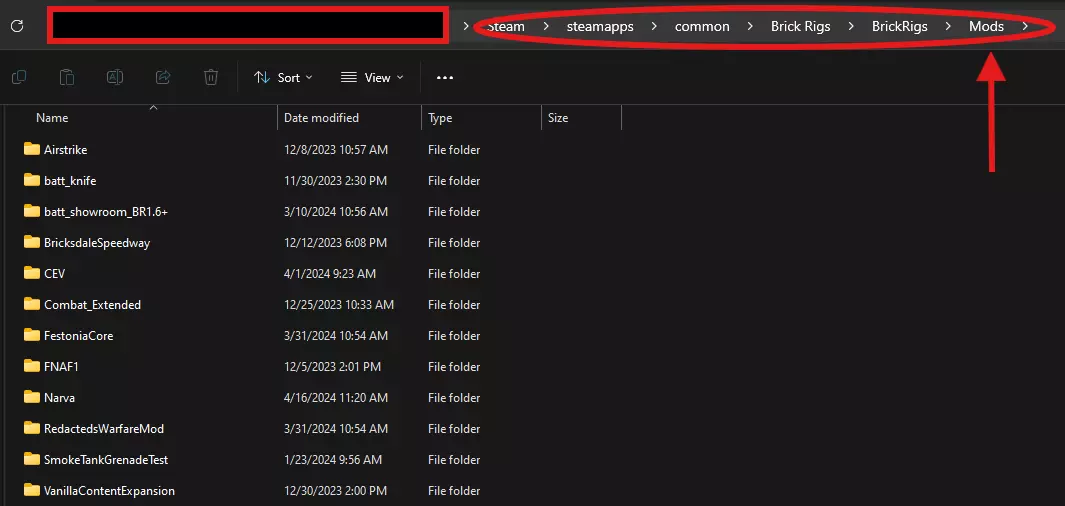Click the Copy toolbar icon
Viewport: 1065px width, 506px height.
(19, 77)
